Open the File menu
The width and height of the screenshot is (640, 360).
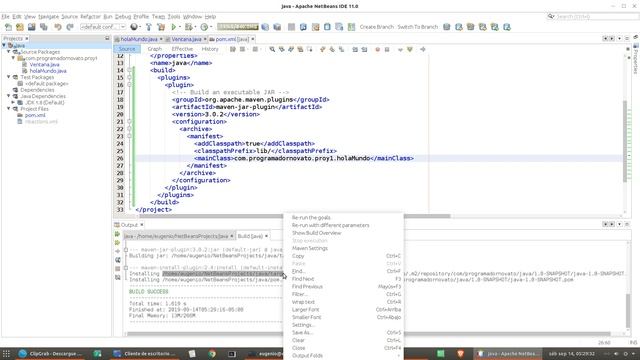click(x=5, y=17)
